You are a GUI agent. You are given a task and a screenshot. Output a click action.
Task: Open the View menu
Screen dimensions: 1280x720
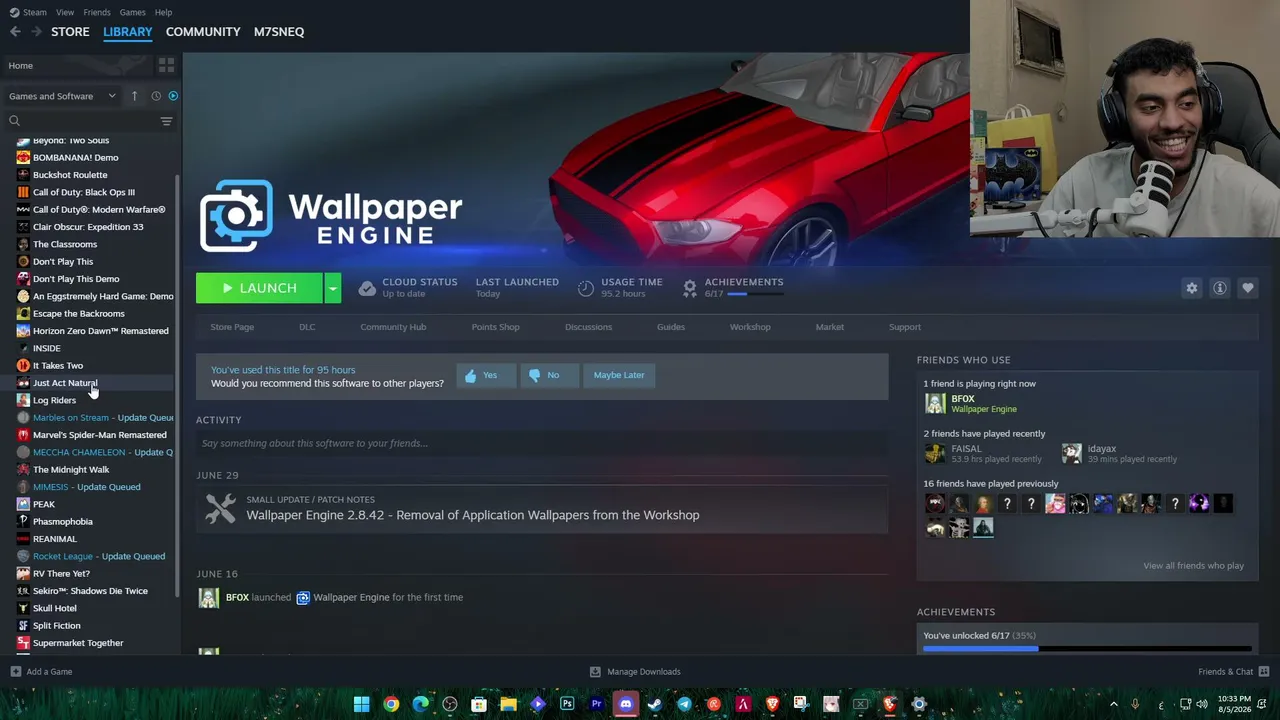(65, 12)
